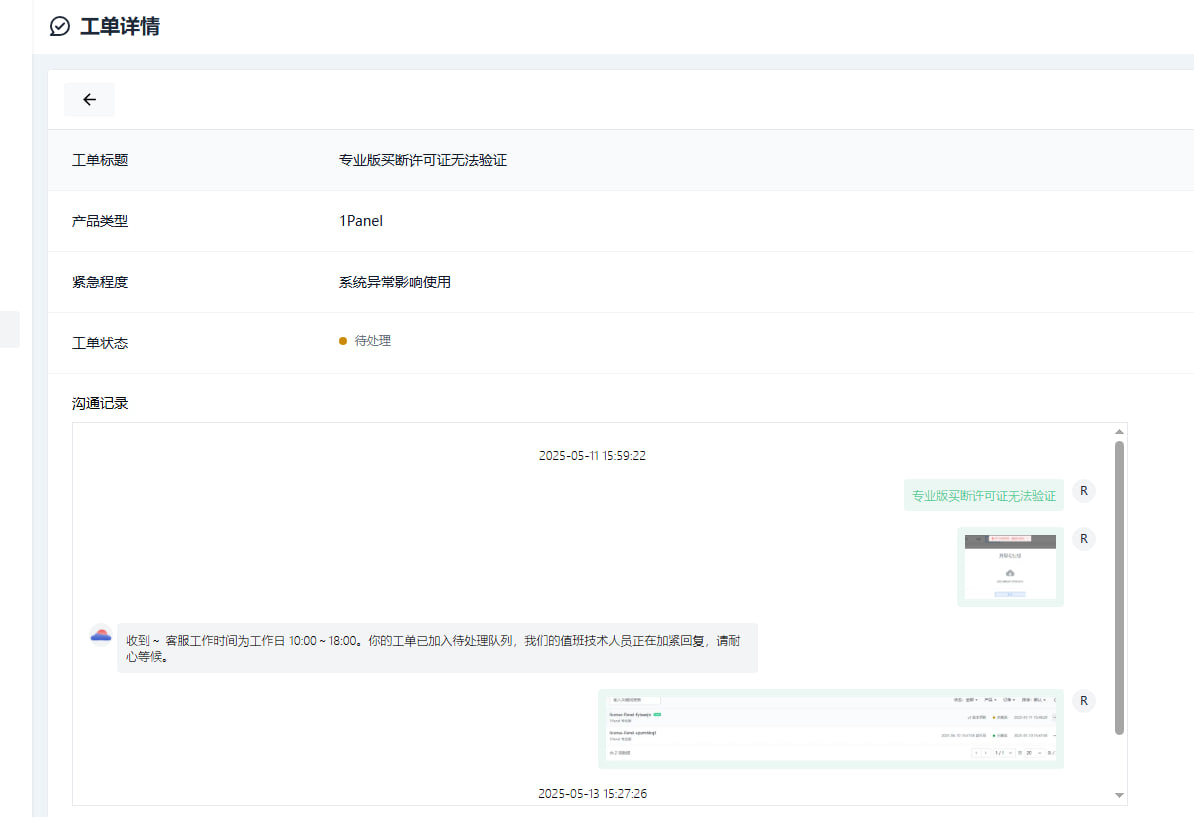Click the 待处理 status value
Screen dimensions: 1194x817
372,341
